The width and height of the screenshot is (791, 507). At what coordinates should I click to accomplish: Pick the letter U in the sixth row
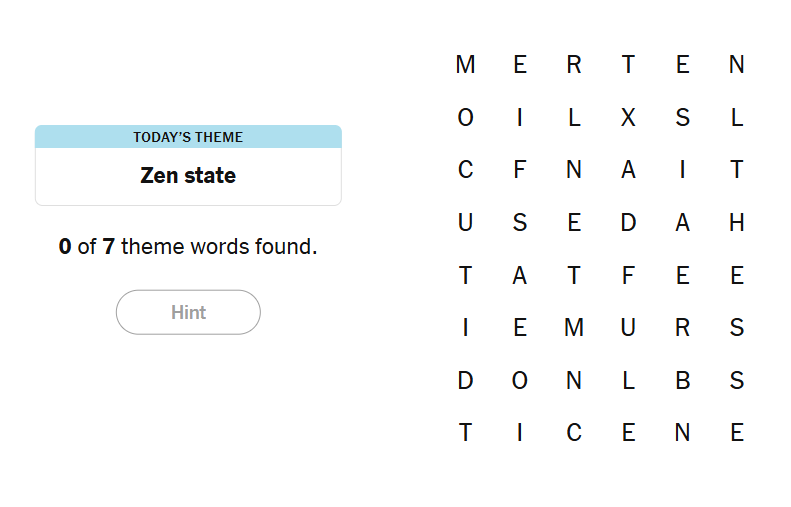628,328
